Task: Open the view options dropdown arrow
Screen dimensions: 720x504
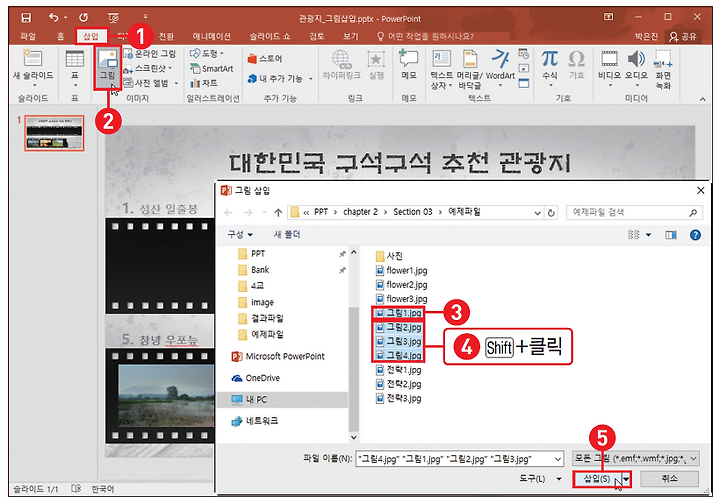Action: (x=648, y=235)
